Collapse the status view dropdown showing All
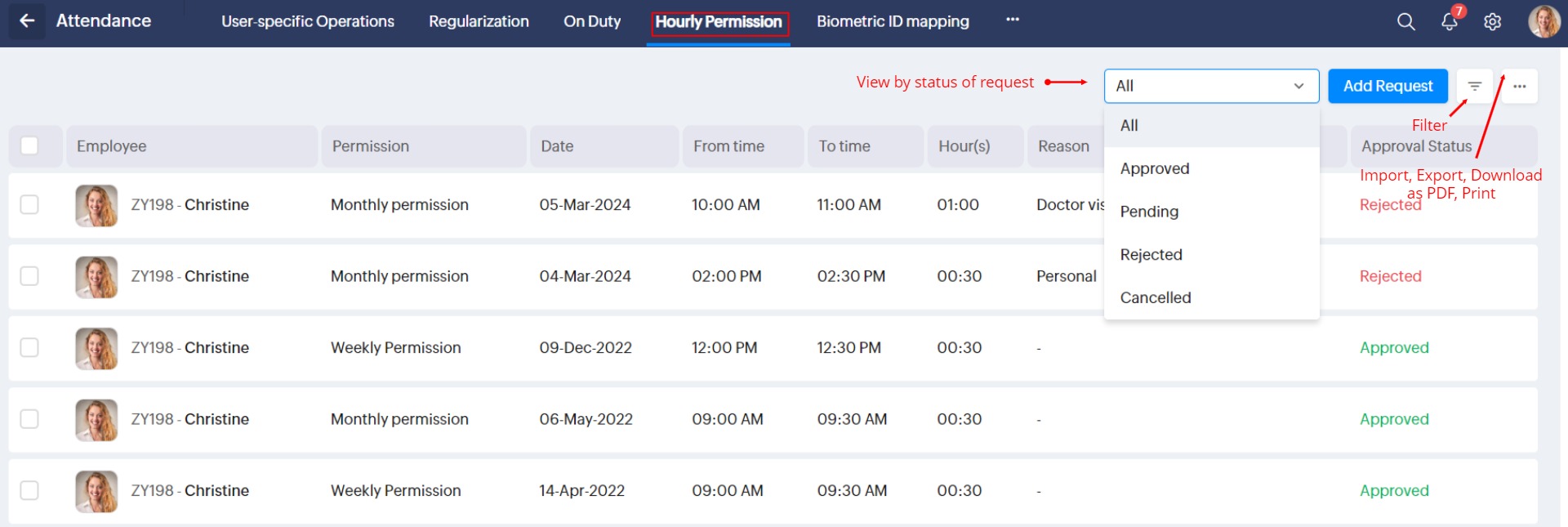Image resolution: width=1568 pixels, height=527 pixels. (1211, 86)
